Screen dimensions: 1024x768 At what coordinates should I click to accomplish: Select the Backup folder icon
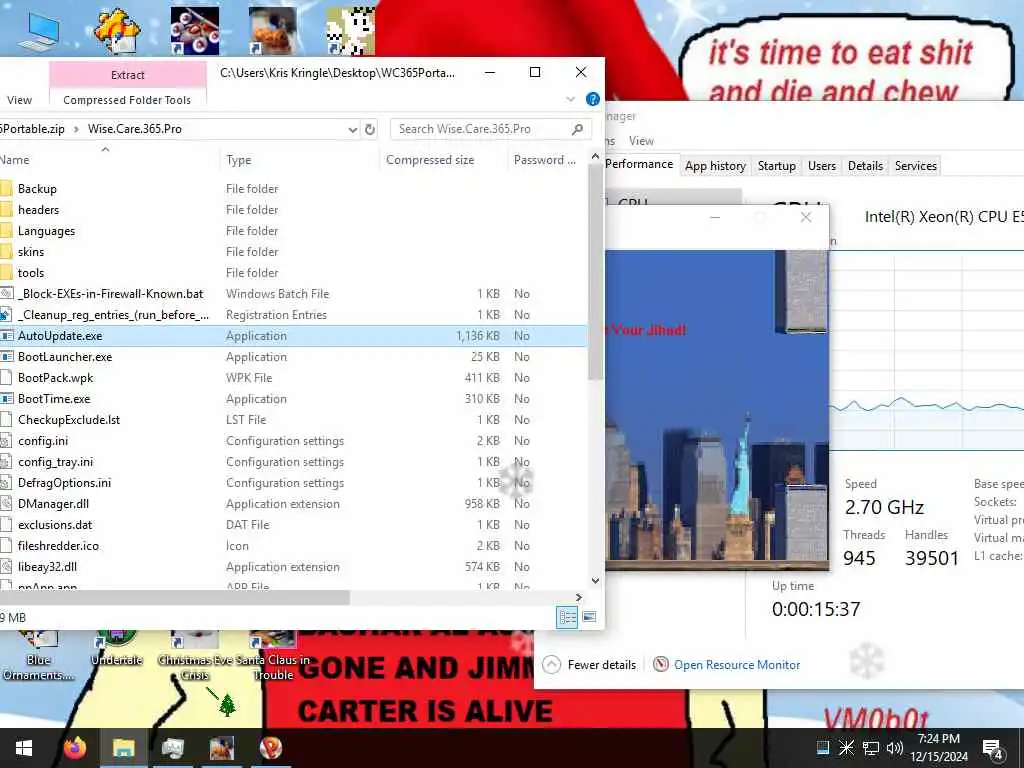point(7,189)
